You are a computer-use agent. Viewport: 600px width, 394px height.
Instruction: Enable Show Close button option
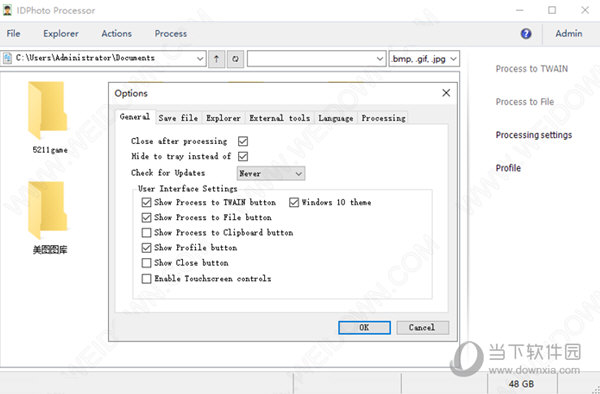pos(146,263)
